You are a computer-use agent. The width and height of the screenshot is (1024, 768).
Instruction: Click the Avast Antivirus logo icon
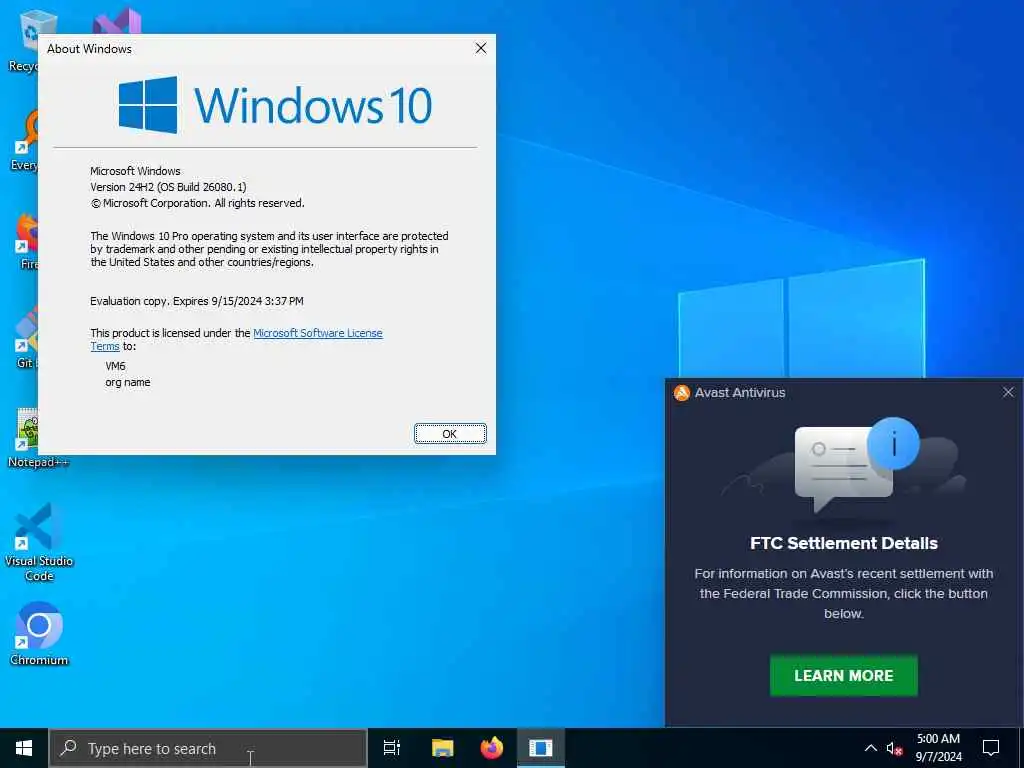tap(681, 392)
